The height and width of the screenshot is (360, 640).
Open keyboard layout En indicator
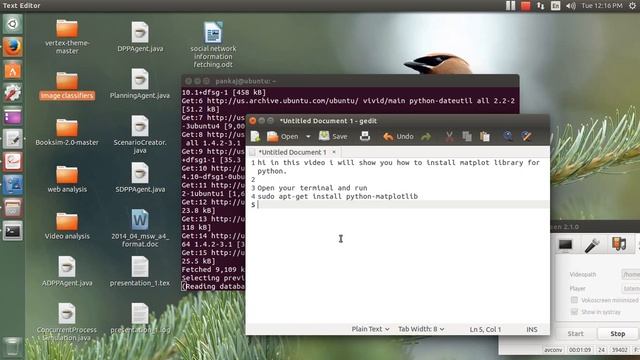[x=556, y=6]
